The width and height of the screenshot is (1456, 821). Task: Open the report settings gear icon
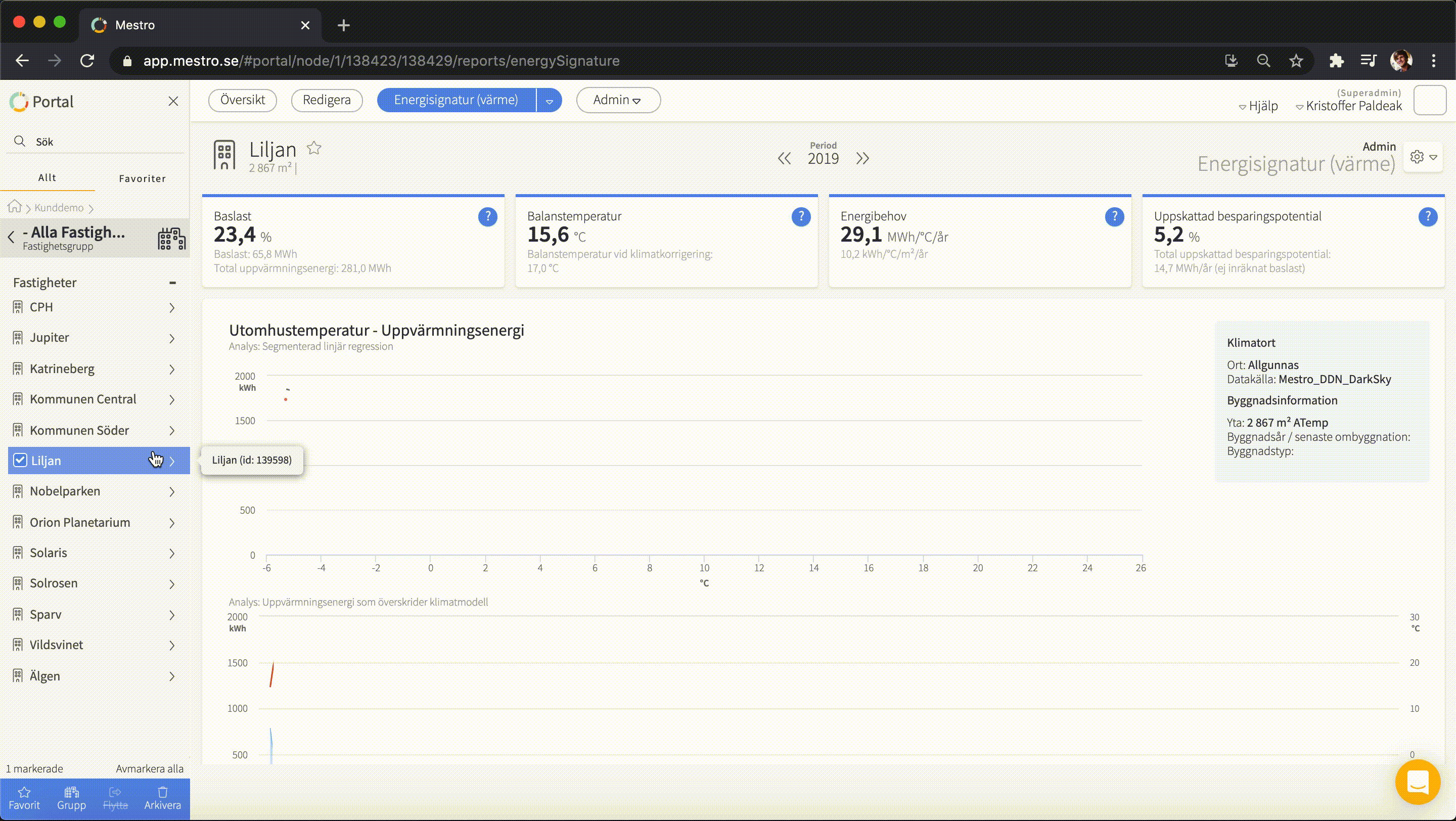[x=1417, y=157]
